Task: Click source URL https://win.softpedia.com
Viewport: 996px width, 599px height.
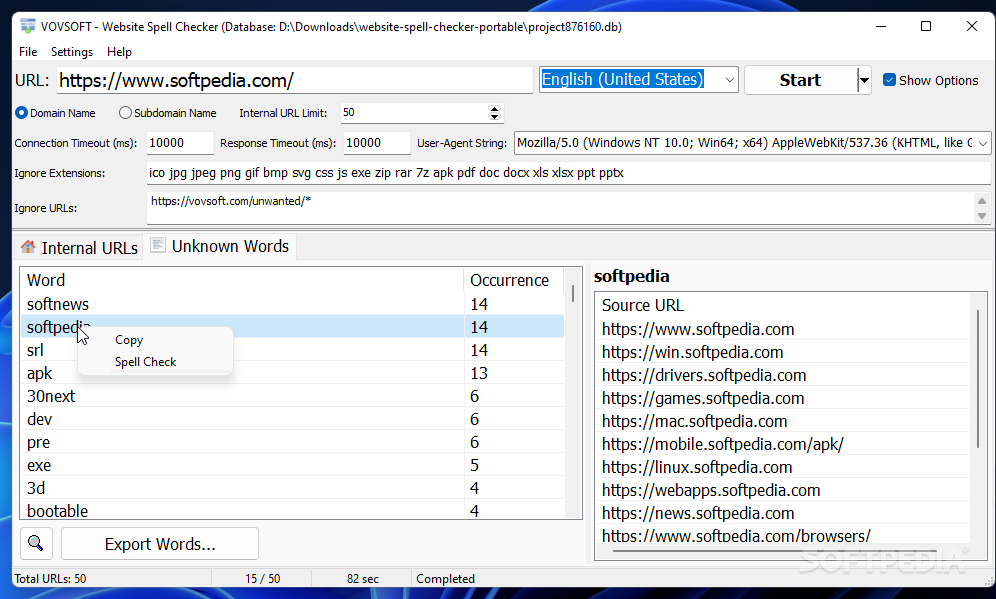Action: 692,352
